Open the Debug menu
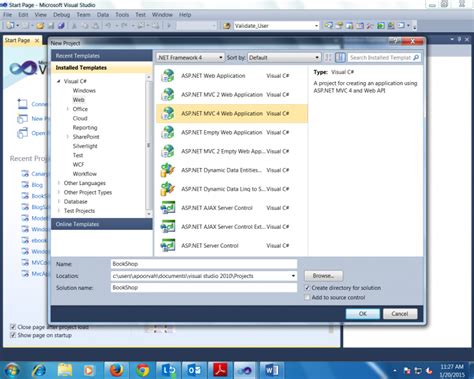 coord(62,15)
